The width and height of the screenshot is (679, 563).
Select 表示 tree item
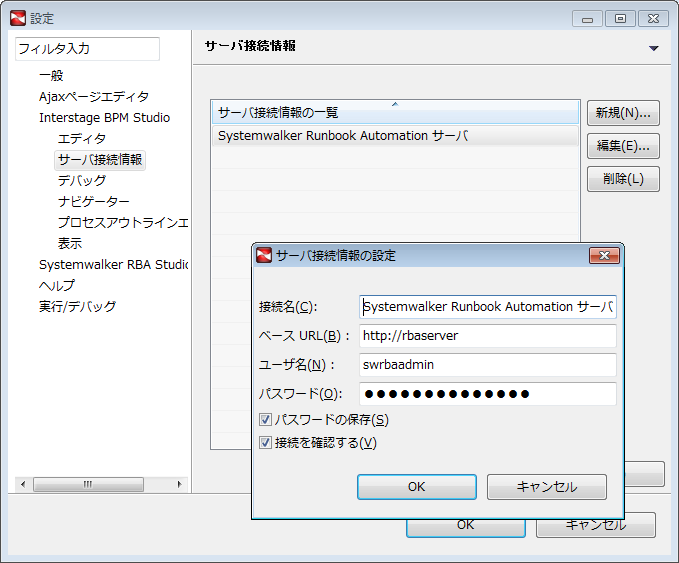(x=70, y=243)
